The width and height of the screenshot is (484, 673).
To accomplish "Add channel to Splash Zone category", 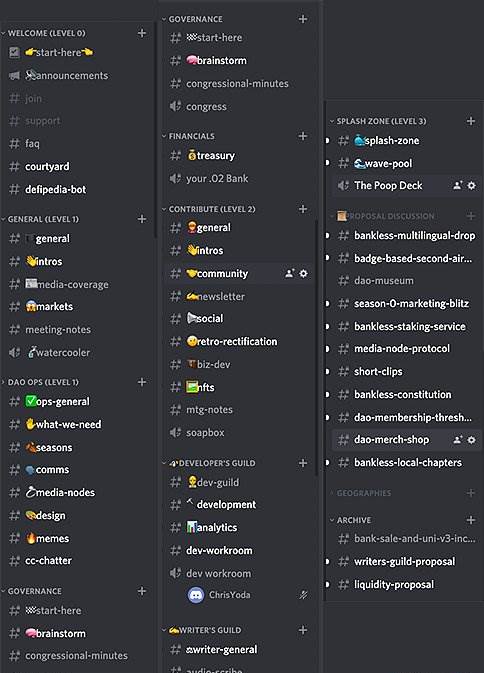I will (471, 121).
